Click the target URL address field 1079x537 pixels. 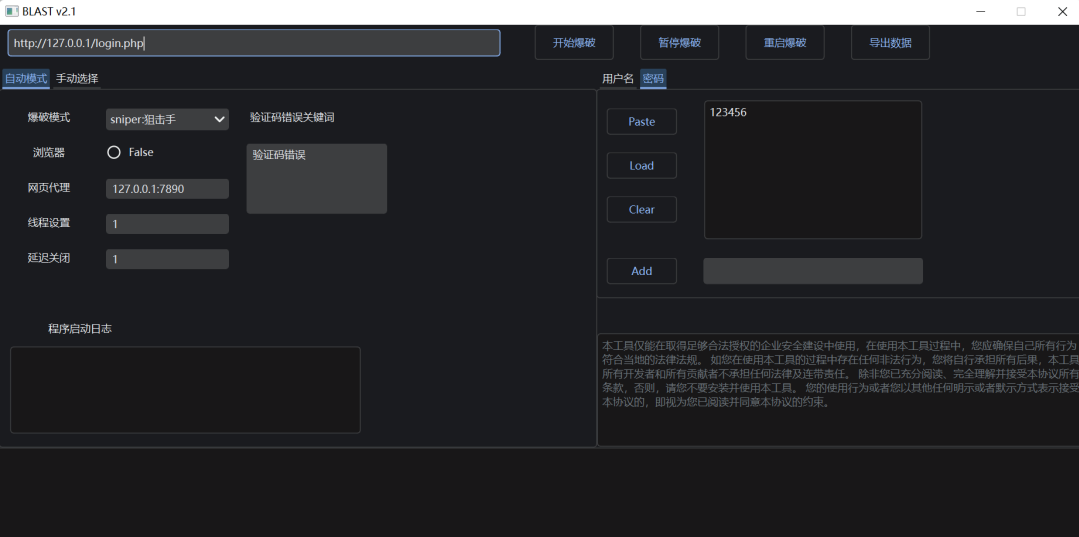(254, 43)
